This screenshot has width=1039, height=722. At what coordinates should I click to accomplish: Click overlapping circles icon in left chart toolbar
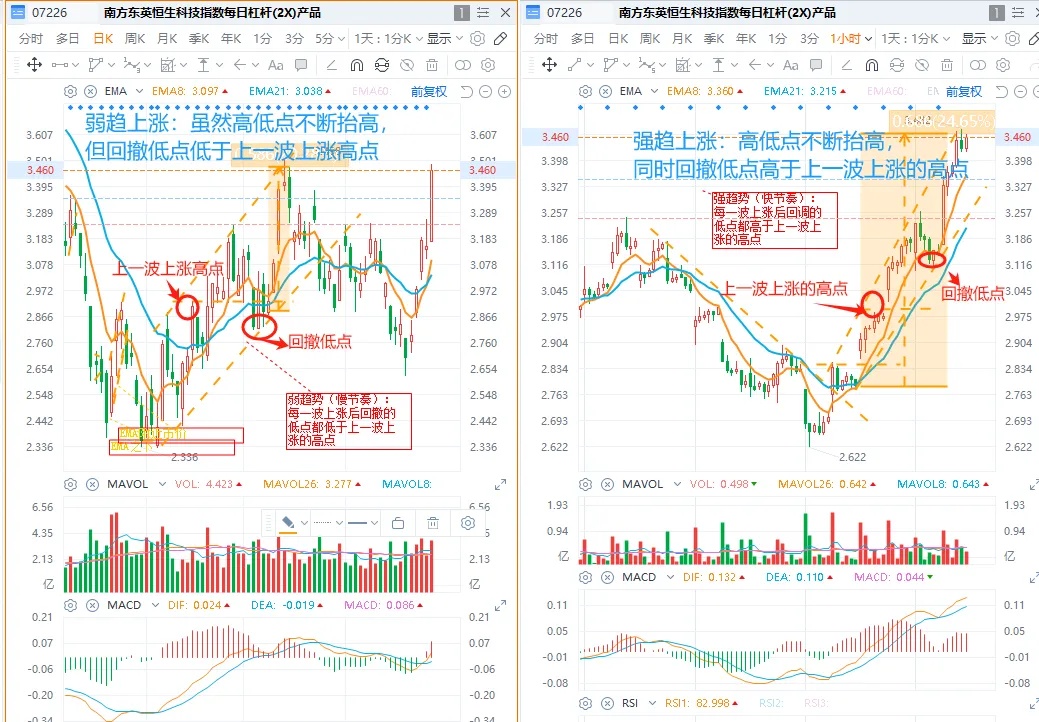pos(463,65)
